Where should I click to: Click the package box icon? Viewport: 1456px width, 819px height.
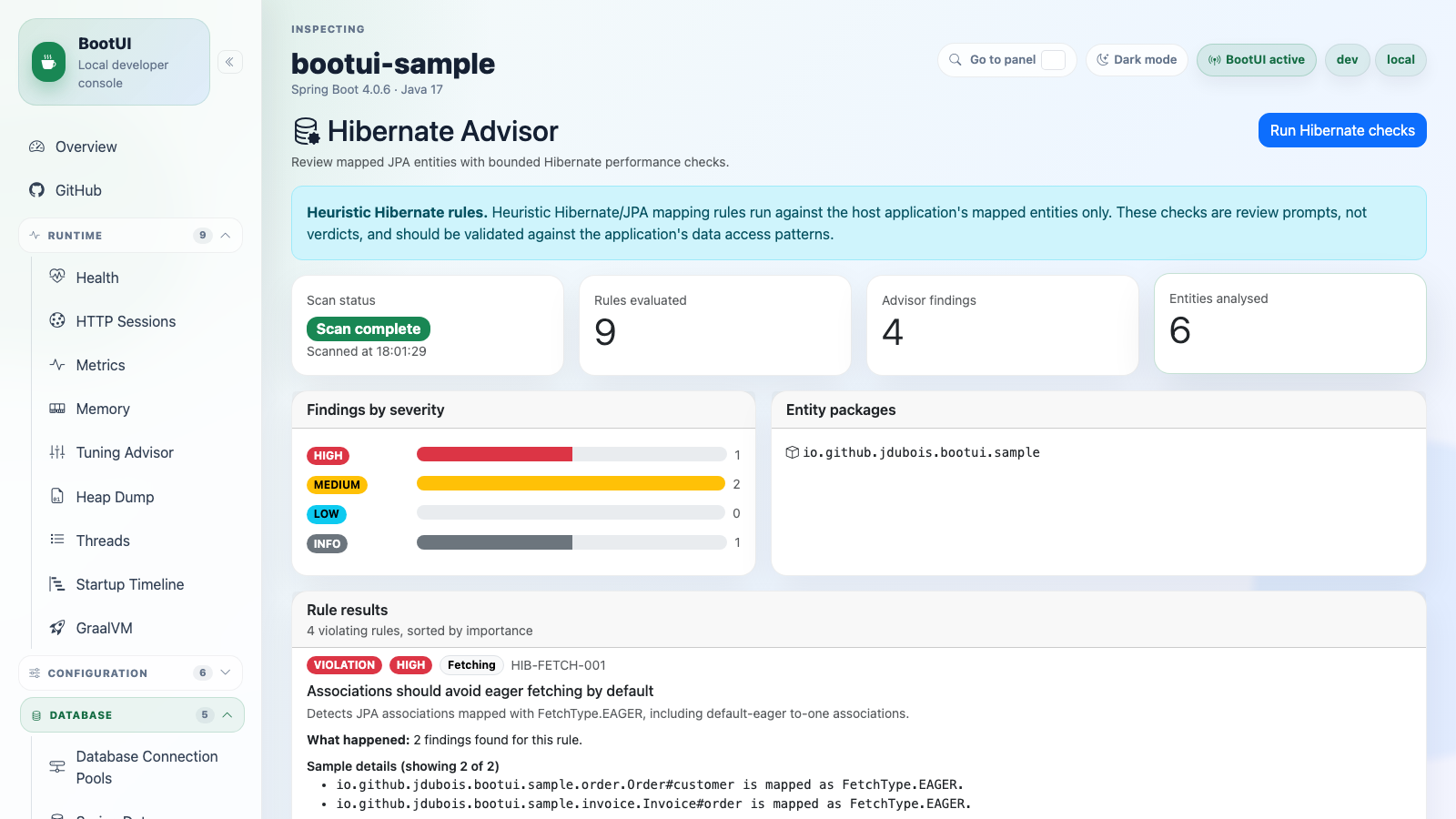[793, 452]
